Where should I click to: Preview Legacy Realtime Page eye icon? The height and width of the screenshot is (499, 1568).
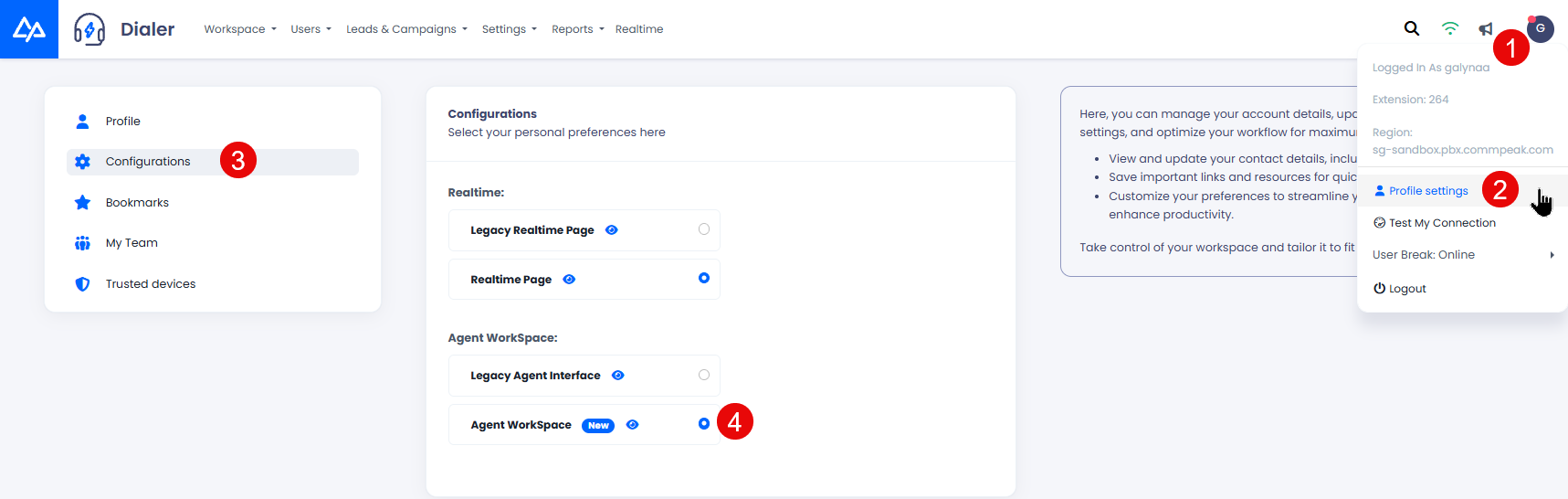click(x=612, y=229)
